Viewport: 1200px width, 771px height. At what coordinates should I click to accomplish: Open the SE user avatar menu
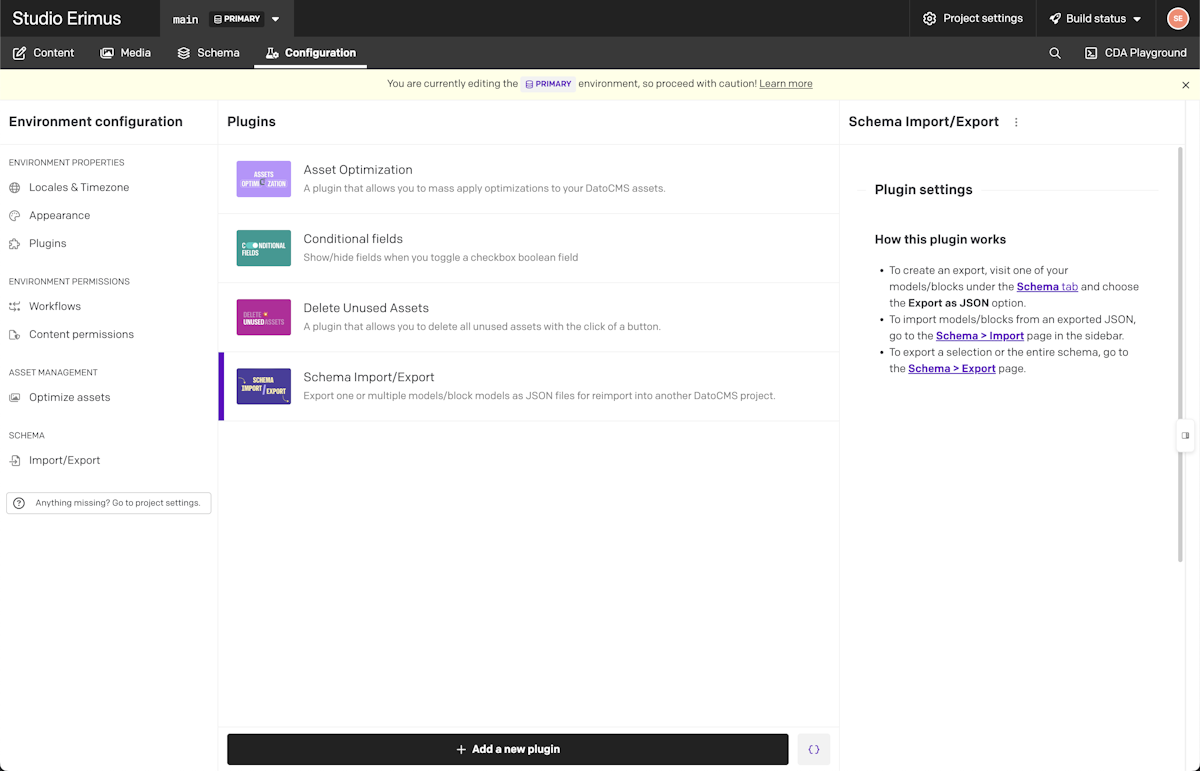[1177, 18]
